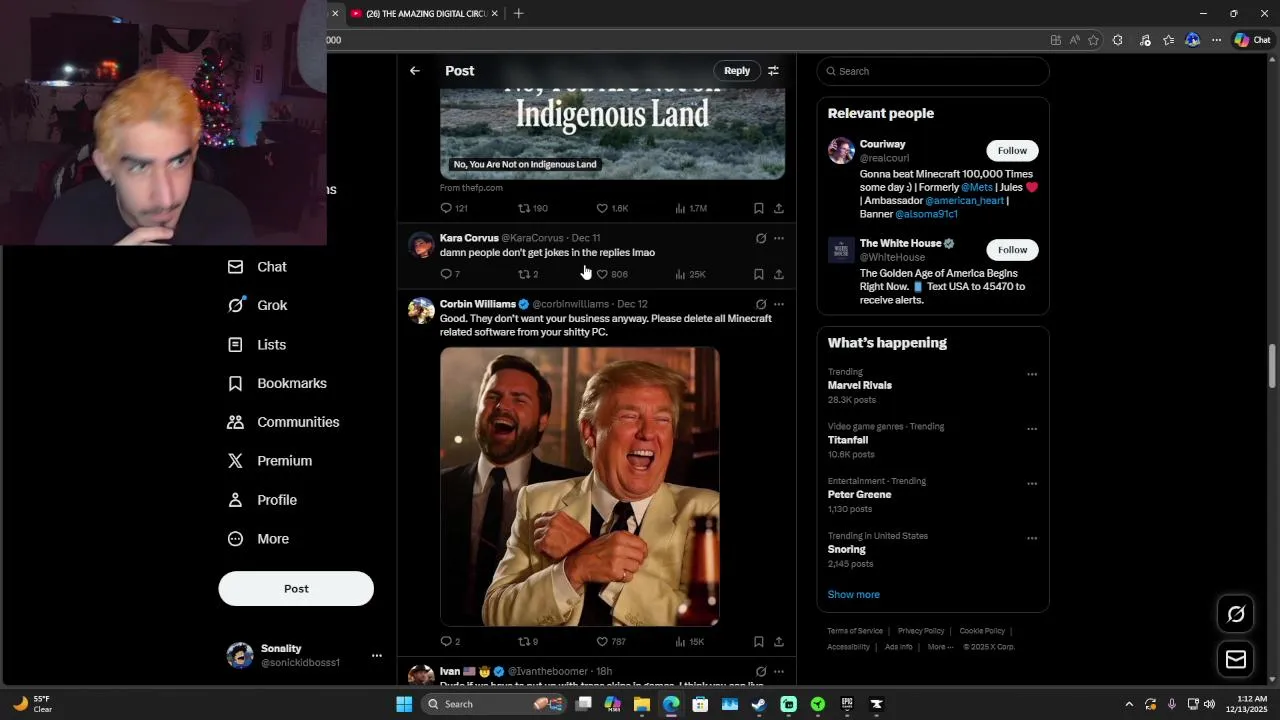Open browser Settings and more menu

tap(1216, 40)
